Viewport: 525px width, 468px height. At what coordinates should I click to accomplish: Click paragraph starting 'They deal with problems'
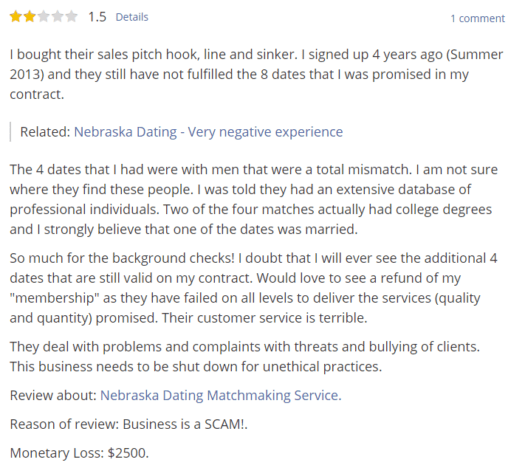[245, 357]
